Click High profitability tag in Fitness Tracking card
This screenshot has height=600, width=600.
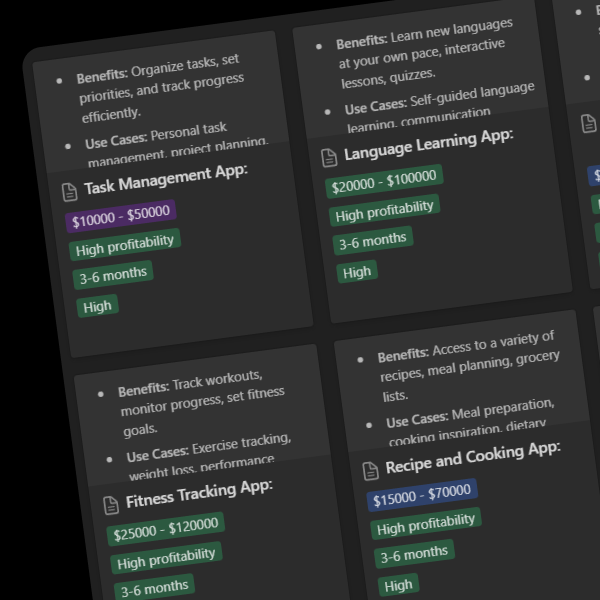pyautogui.click(x=166, y=558)
